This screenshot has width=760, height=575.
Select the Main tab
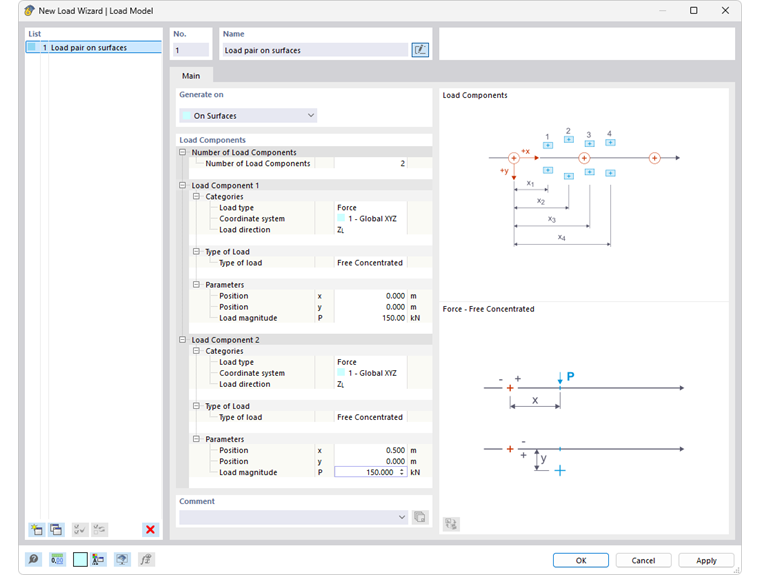coord(191,76)
